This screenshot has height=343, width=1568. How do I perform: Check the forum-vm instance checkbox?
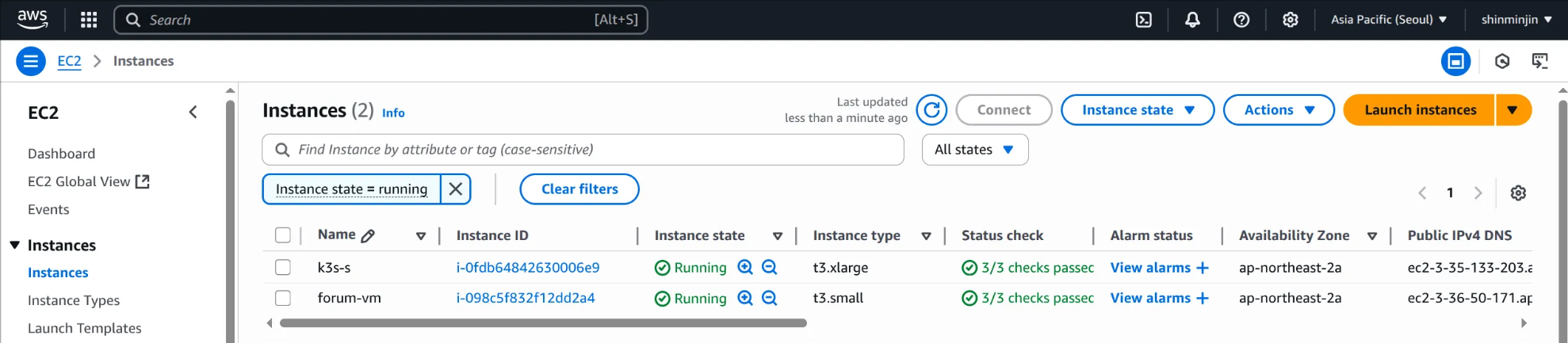point(283,298)
